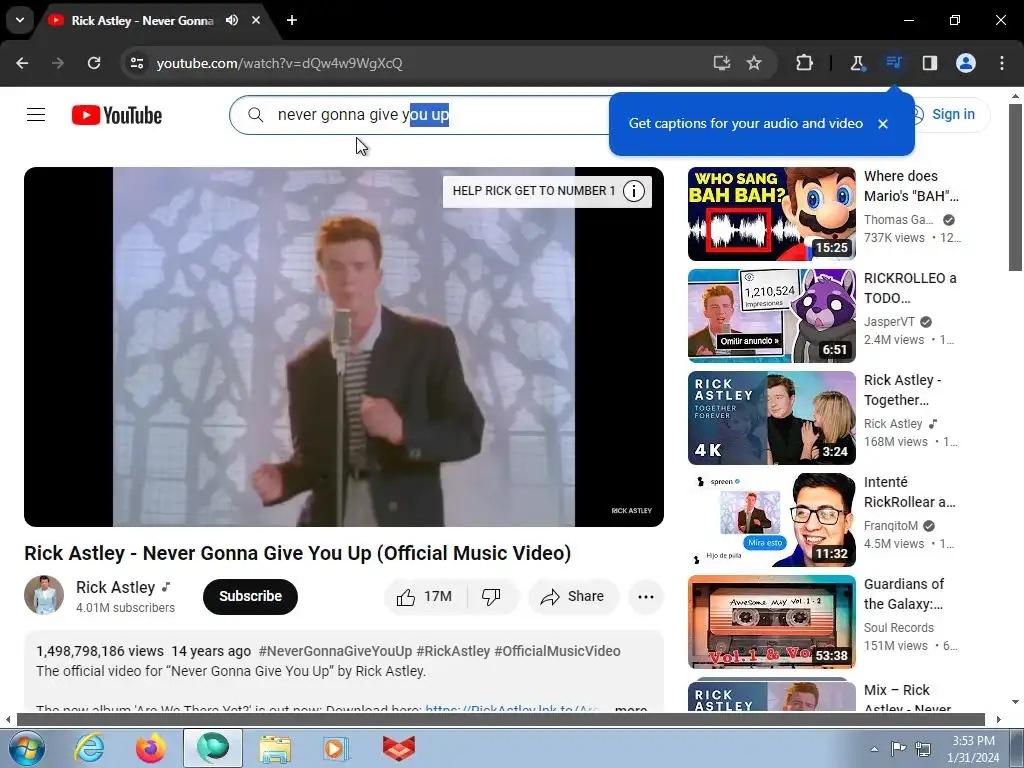Viewport: 1024px width, 768px height.
Task: Bookmark this page with the star
Action: pos(754,63)
